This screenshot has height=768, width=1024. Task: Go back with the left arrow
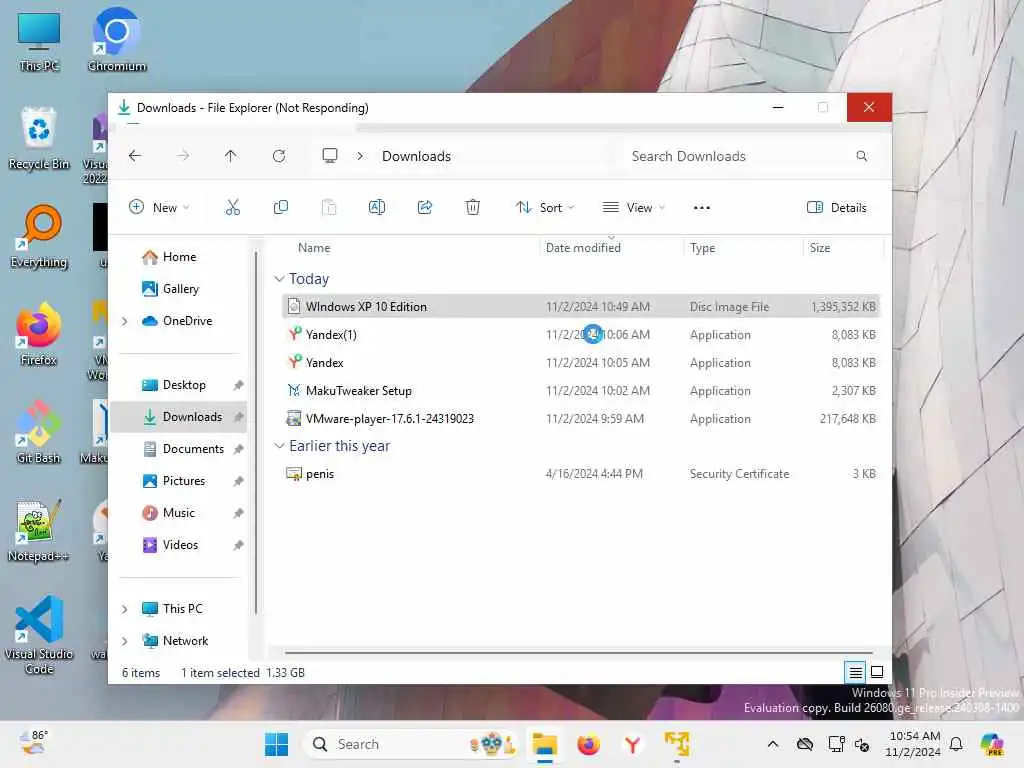pos(135,156)
